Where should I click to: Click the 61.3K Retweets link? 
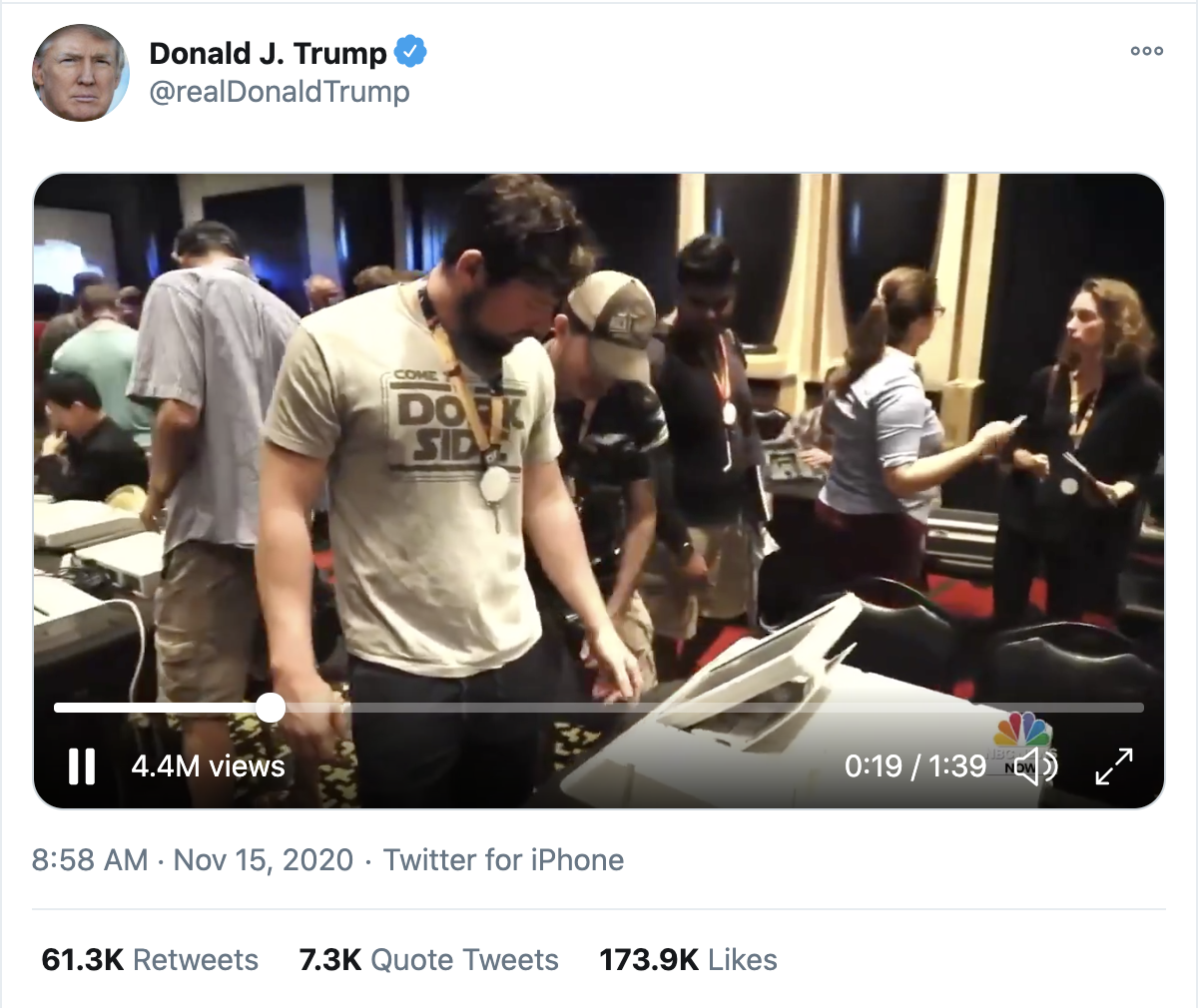(x=148, y=959)
